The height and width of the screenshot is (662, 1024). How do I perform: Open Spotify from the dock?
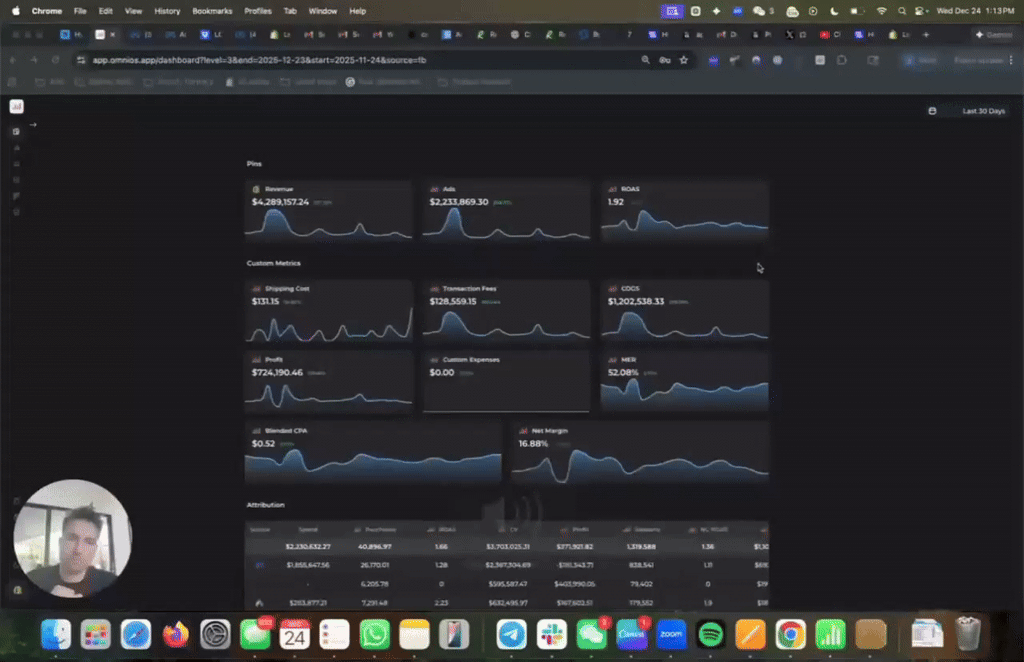pos(711,635)
